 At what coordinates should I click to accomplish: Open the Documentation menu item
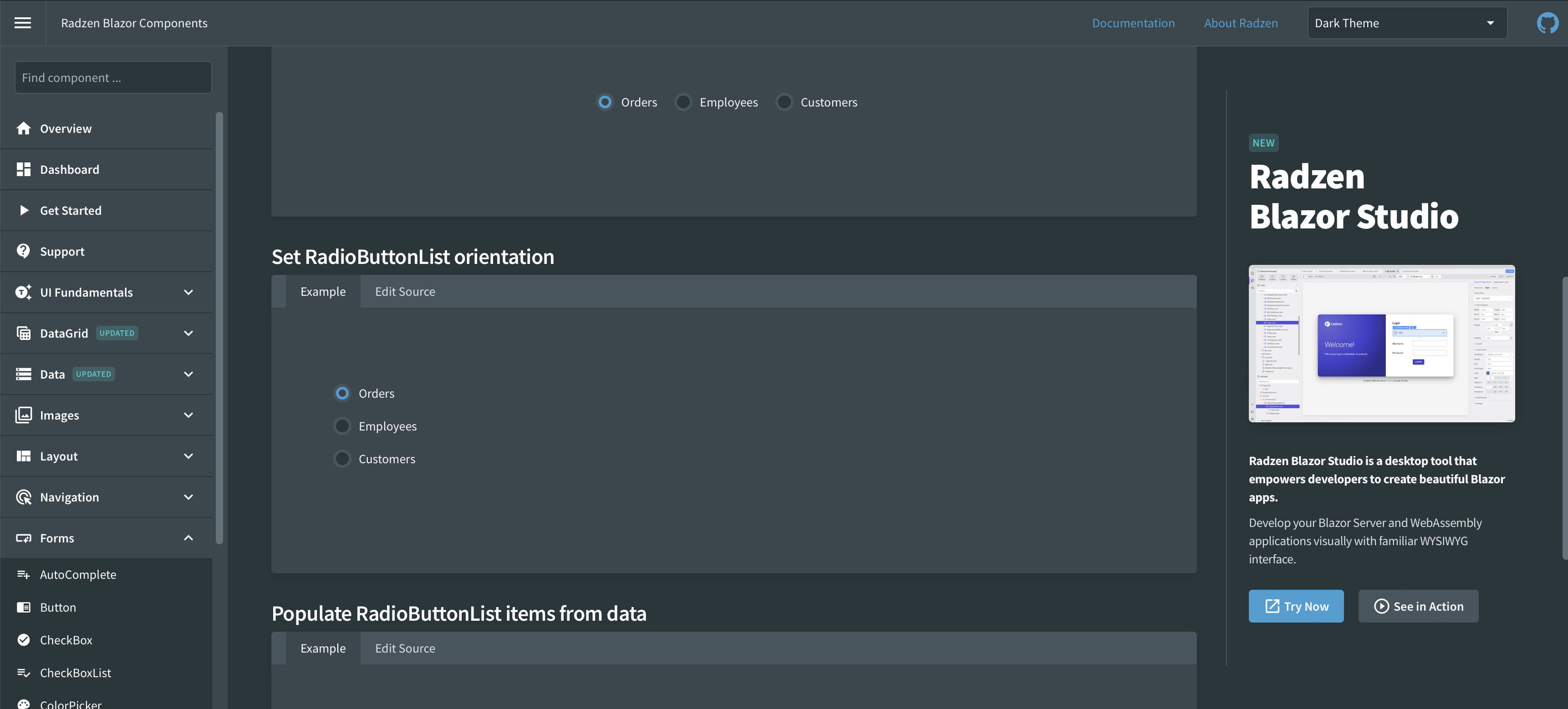(1133, 22)
